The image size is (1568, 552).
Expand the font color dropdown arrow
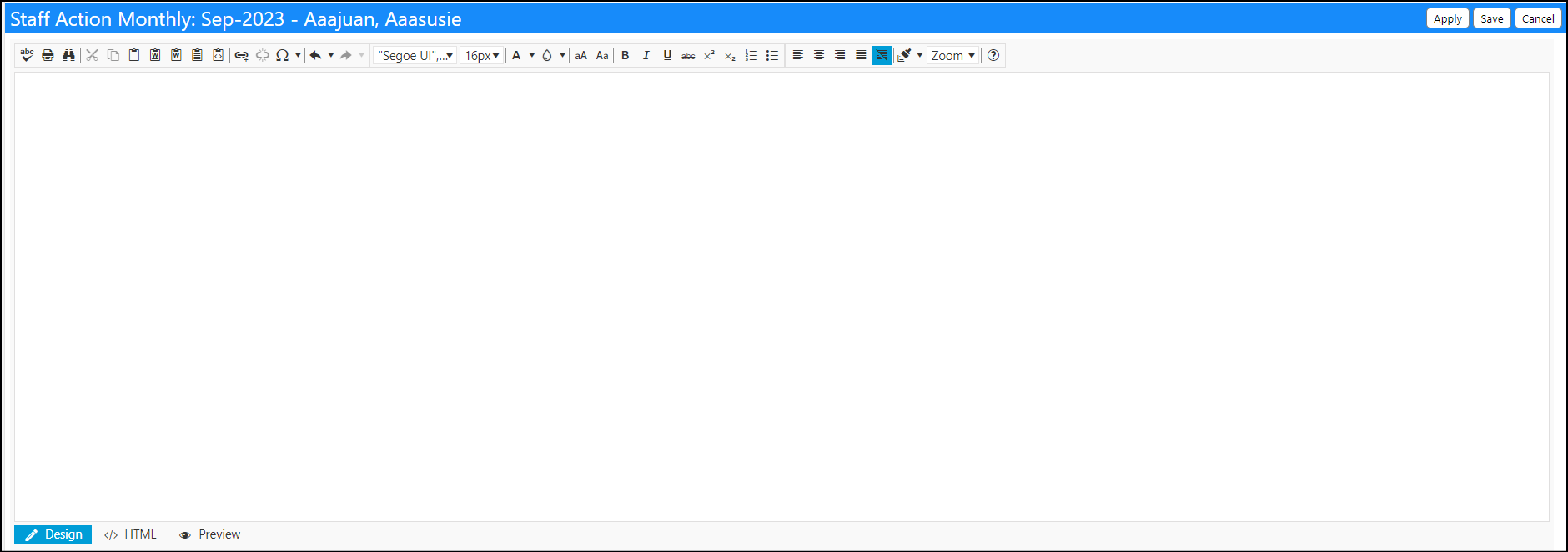pos(532,55)
